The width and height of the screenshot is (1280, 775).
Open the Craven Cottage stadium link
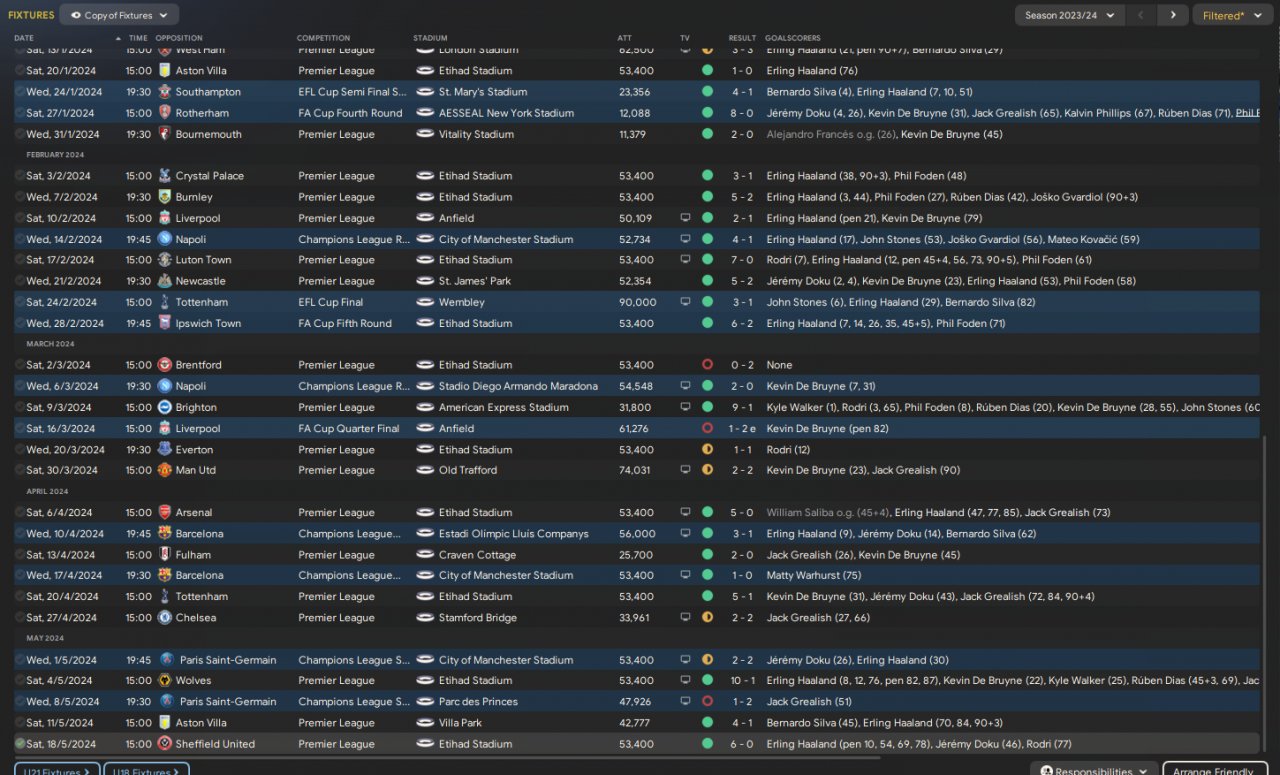pyautogui.click(x=476, y=554)
